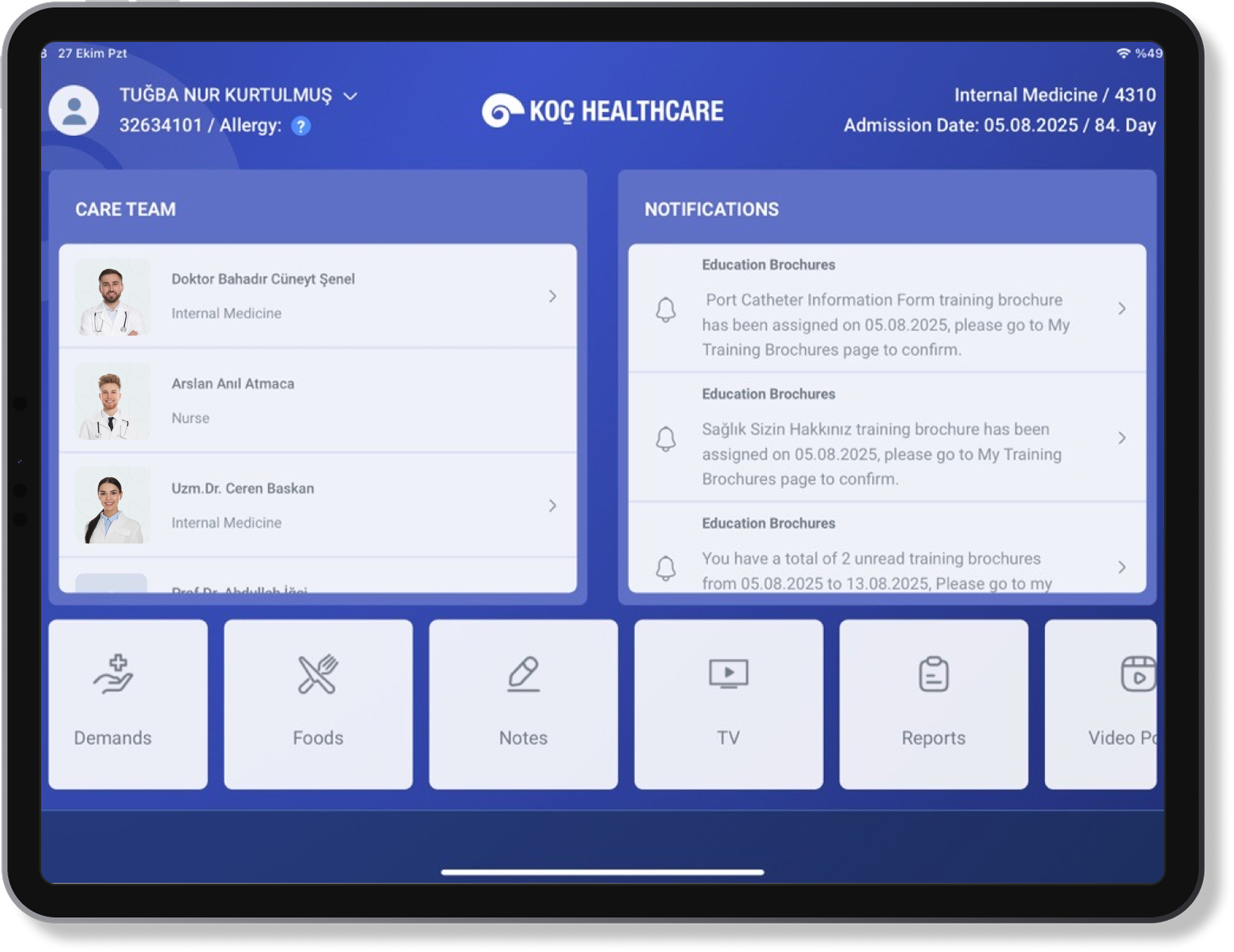The image size is (1234, 952).
Task: Open the TV screen icon
Action: coord(728,673)
